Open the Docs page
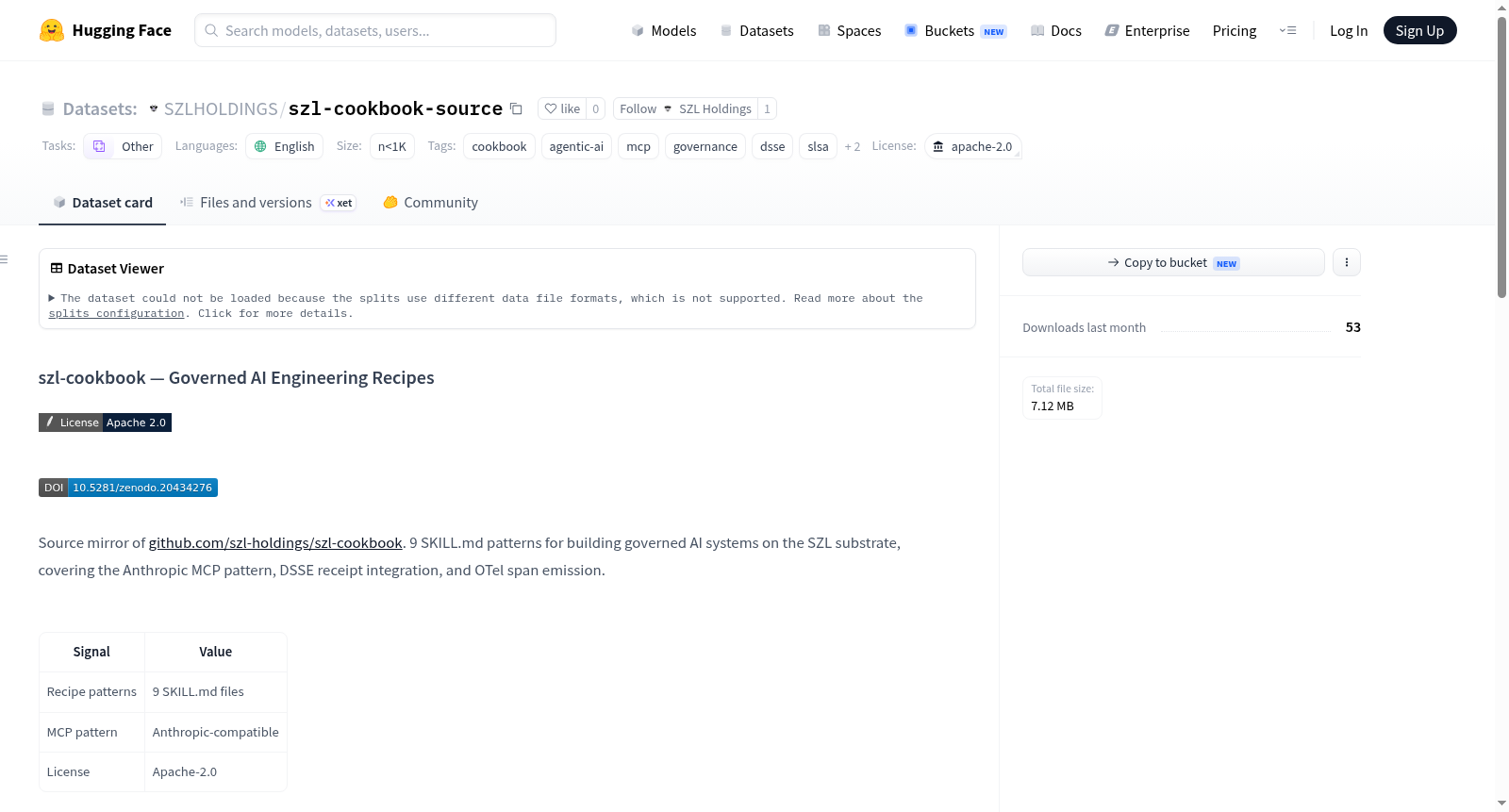 click(x=1055, y=30)
